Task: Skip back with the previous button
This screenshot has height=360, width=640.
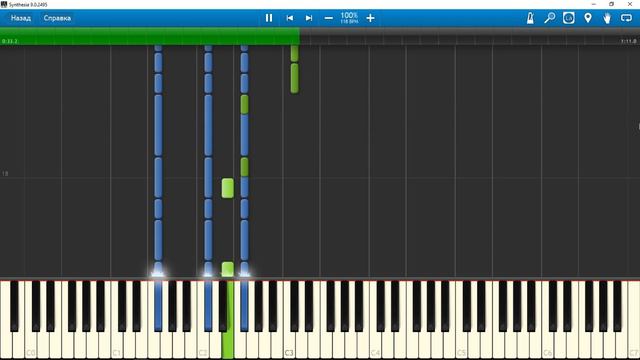Action: [289, 18]
